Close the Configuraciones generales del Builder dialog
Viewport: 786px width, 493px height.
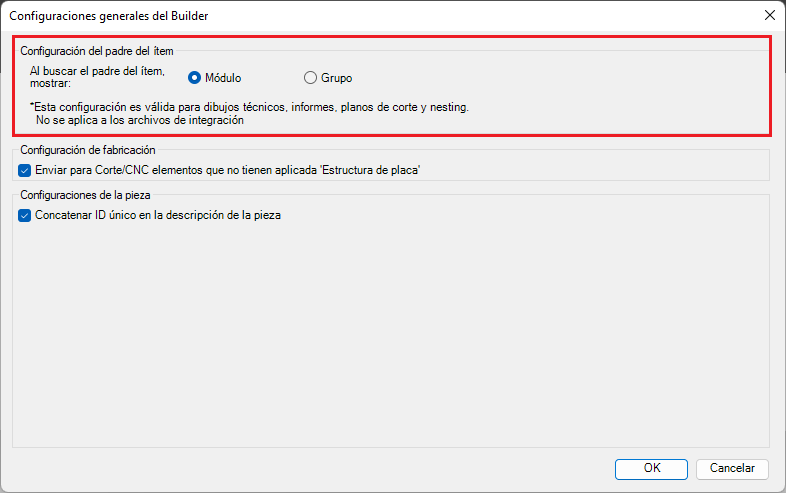tap(769, 16)
